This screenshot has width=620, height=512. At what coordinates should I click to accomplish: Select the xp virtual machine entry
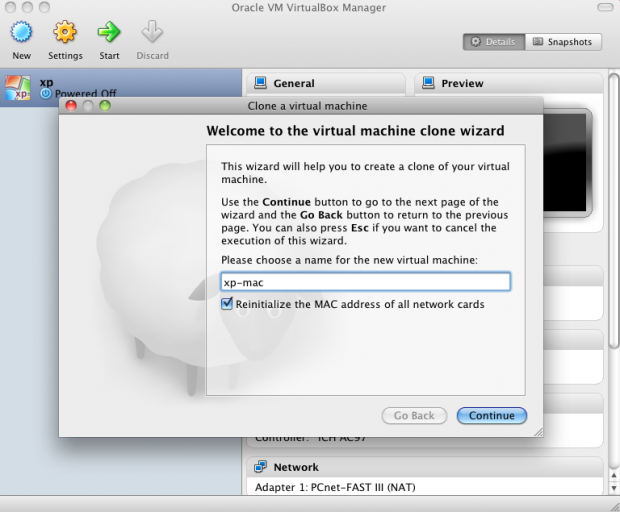[x=121, y=88]
